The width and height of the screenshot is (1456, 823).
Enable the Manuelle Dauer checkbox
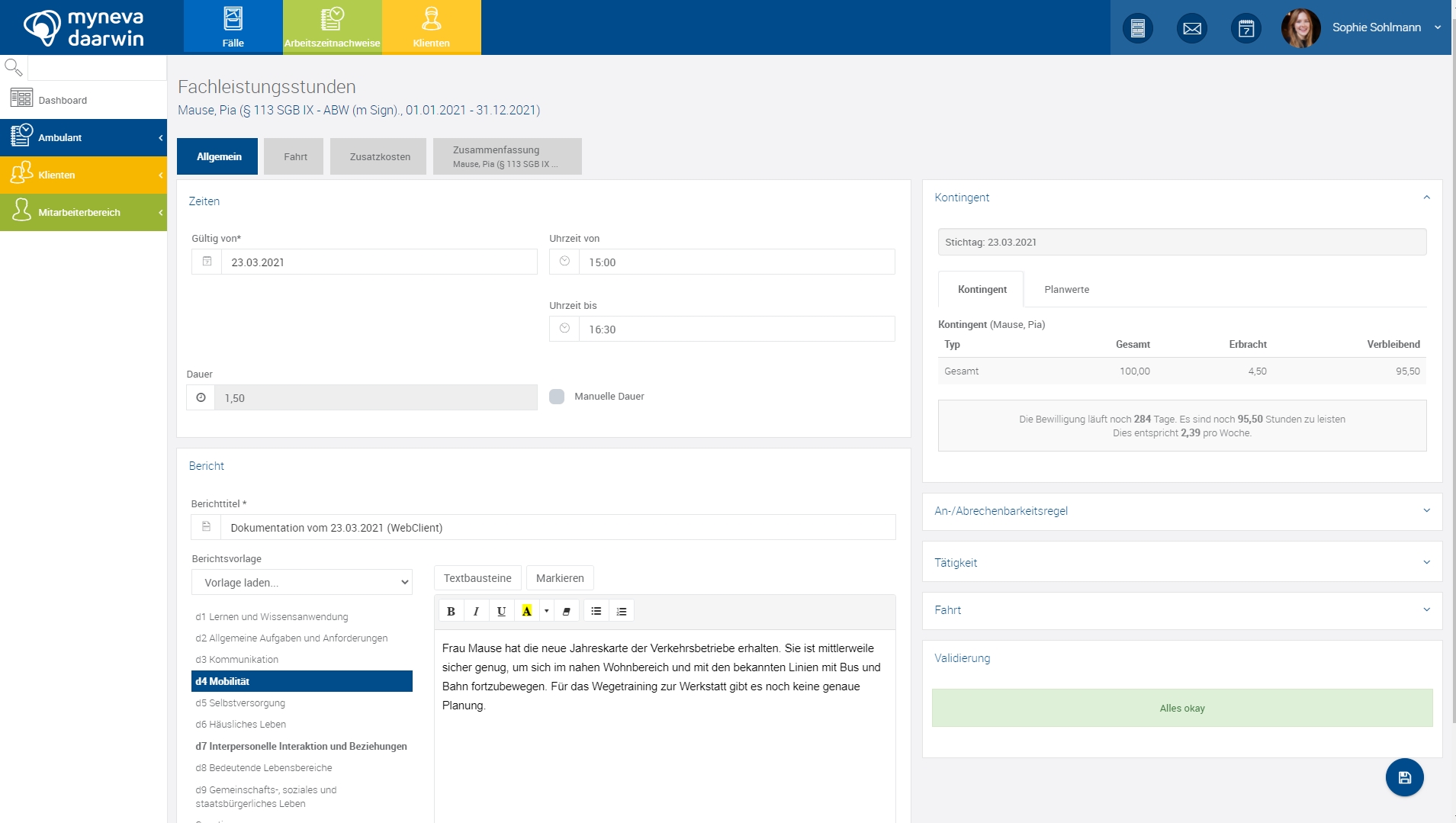pos(557,397)
